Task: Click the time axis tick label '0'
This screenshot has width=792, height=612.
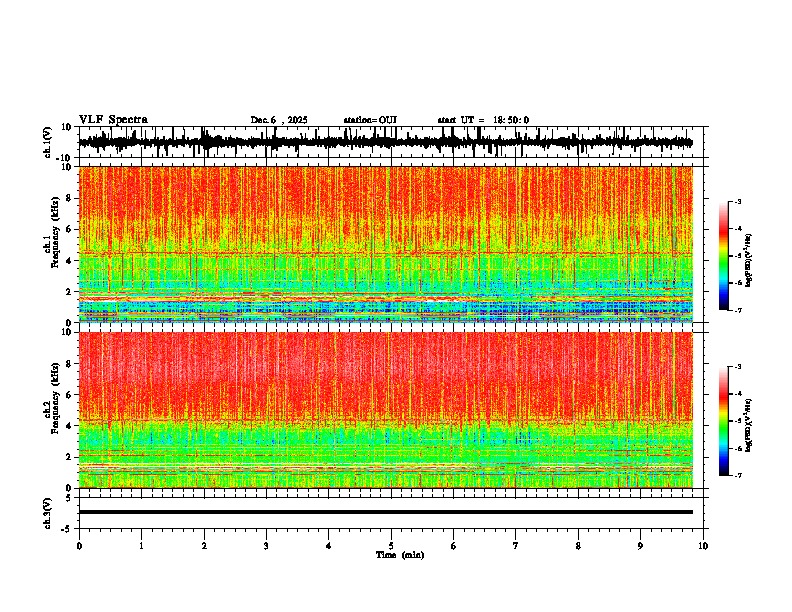Action: [79, 546]
